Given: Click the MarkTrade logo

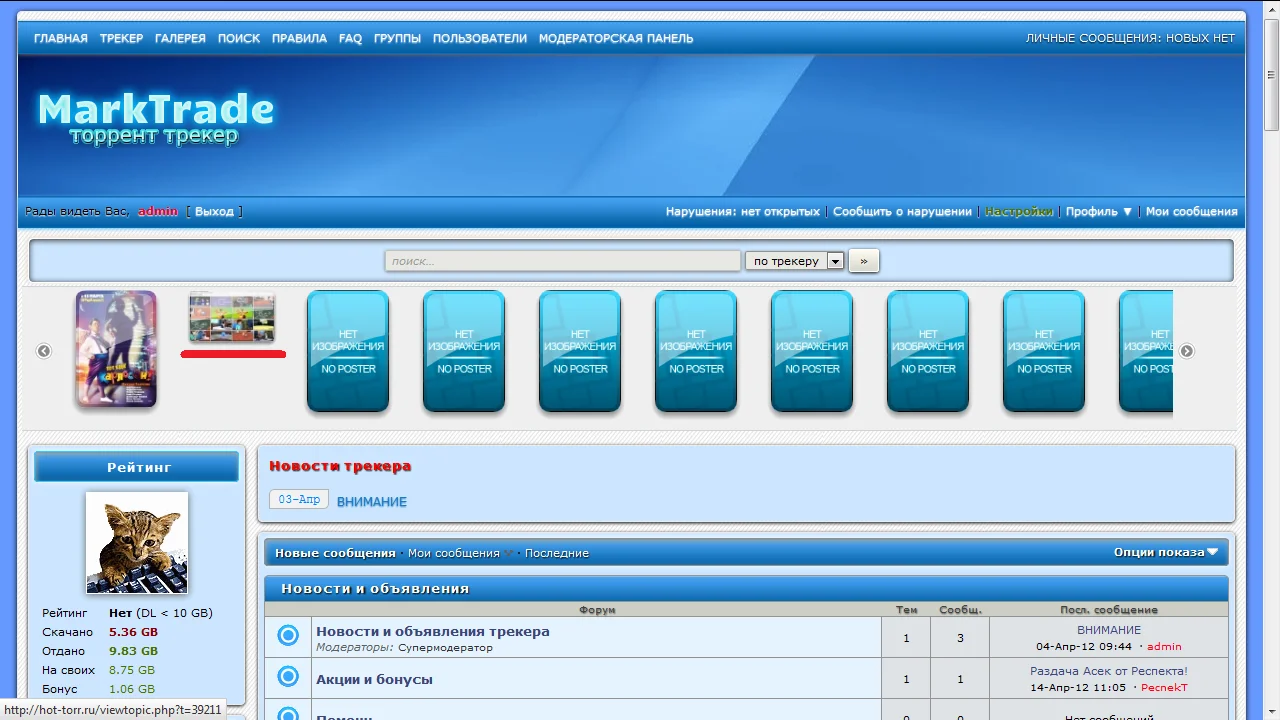Looking at the screenshot, I should click(x=156, y=120).
